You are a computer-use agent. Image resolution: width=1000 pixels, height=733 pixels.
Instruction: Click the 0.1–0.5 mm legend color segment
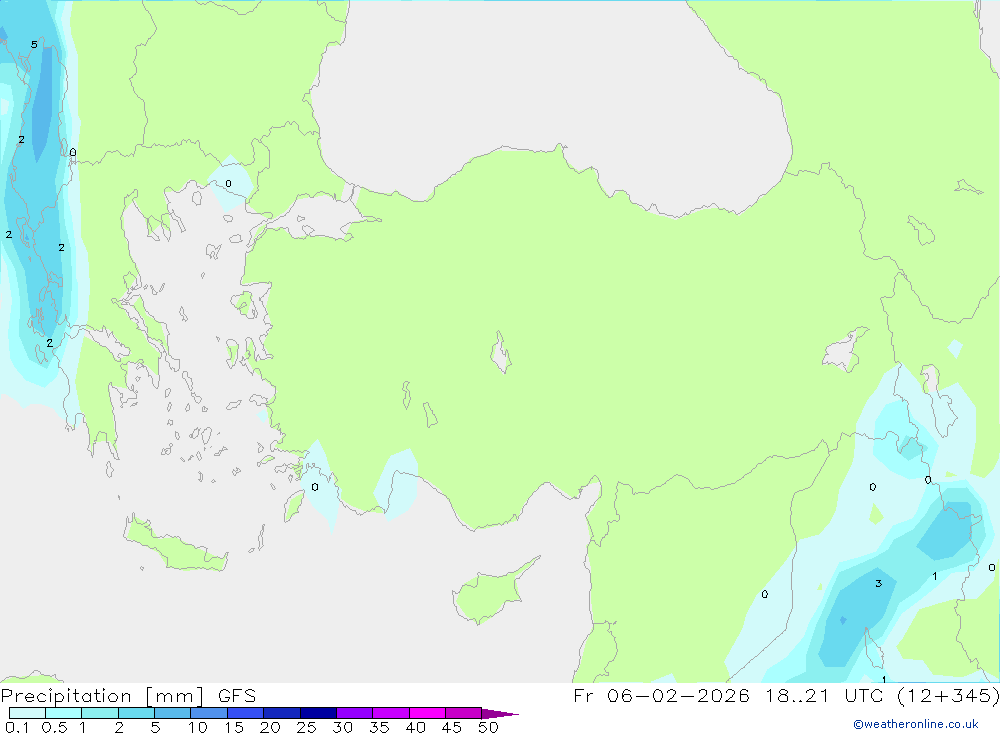[x=27, y=713]
